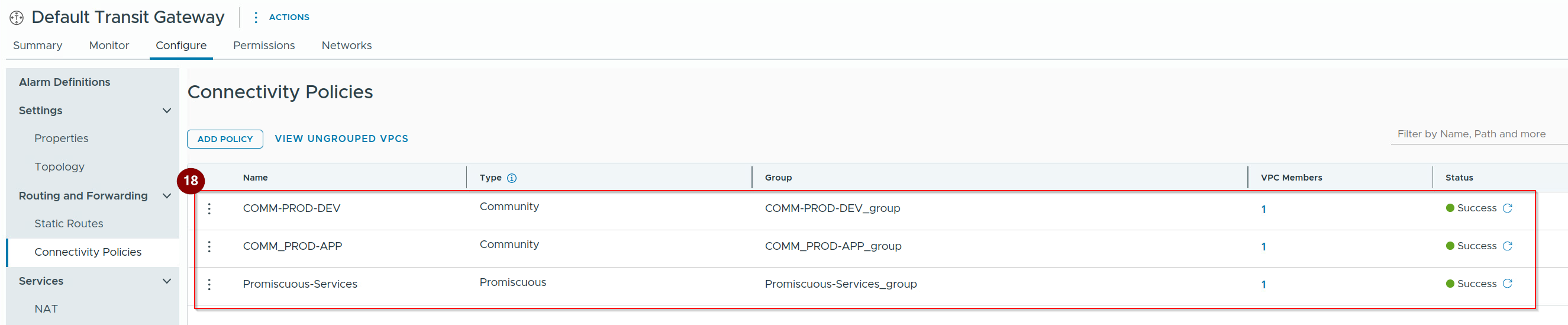Open VPC Members count for Promiscuous-Services

(1264, 284)
